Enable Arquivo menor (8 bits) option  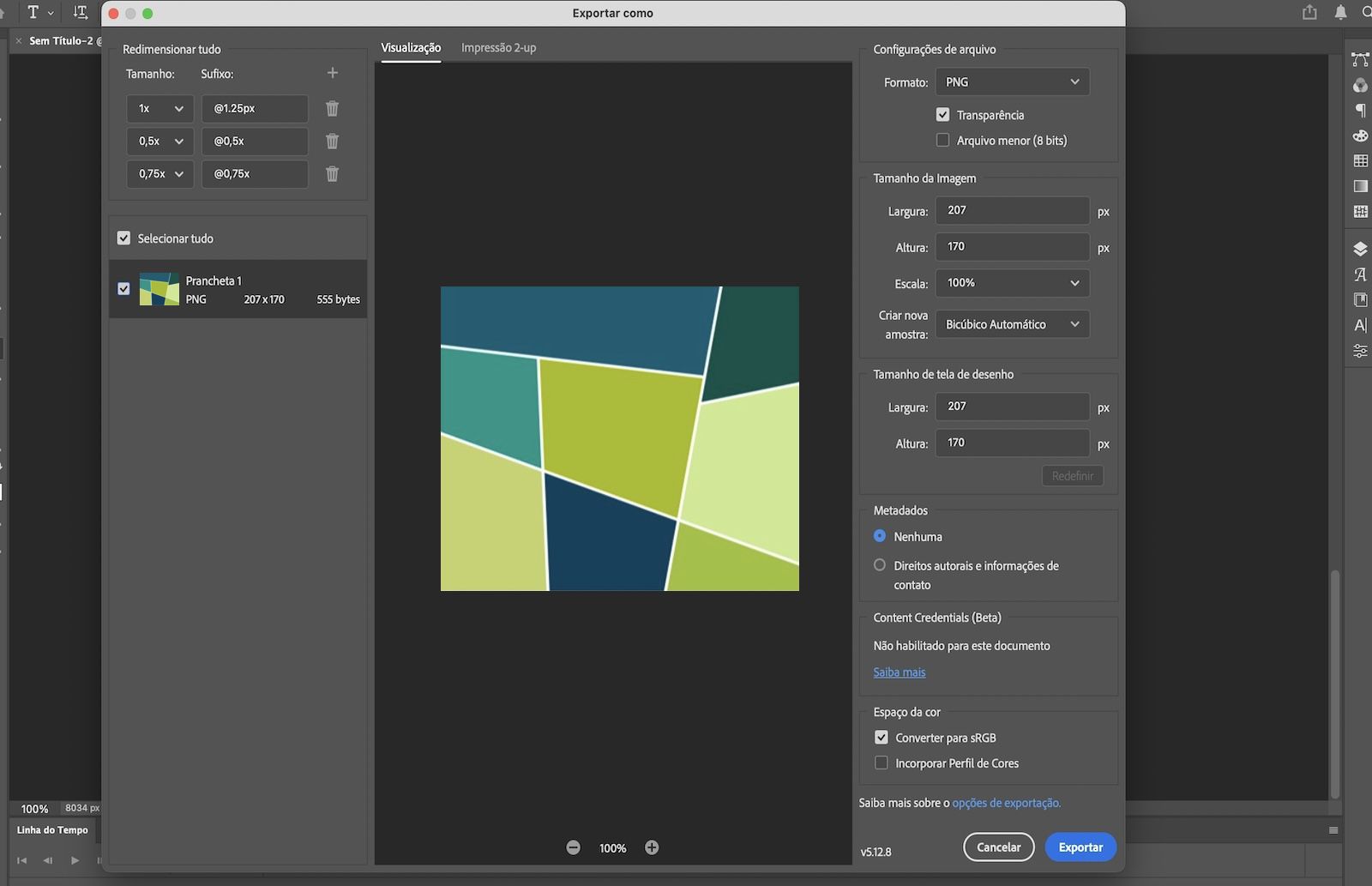click(x=942, y=141)
